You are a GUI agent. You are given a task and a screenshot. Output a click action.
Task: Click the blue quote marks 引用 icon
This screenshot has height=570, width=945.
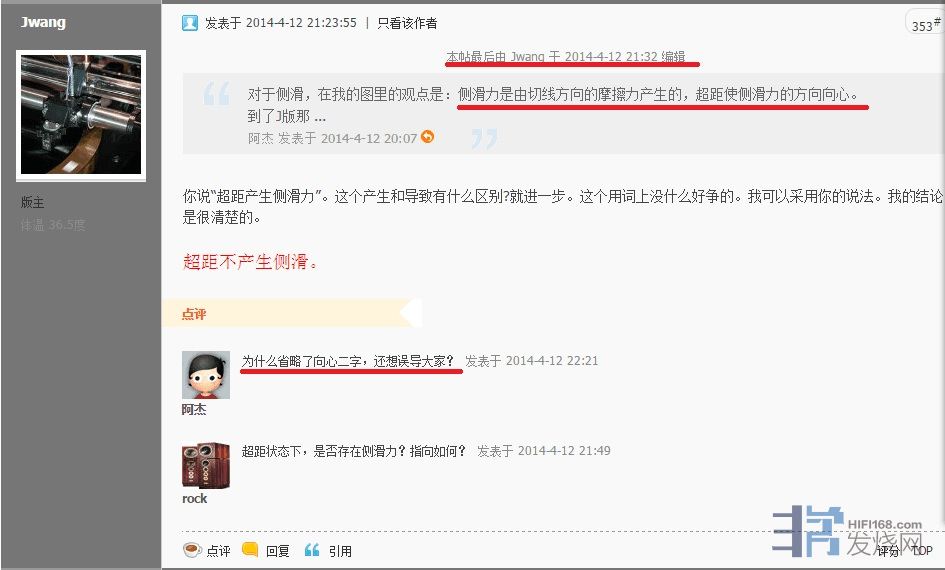coord(312,550)
